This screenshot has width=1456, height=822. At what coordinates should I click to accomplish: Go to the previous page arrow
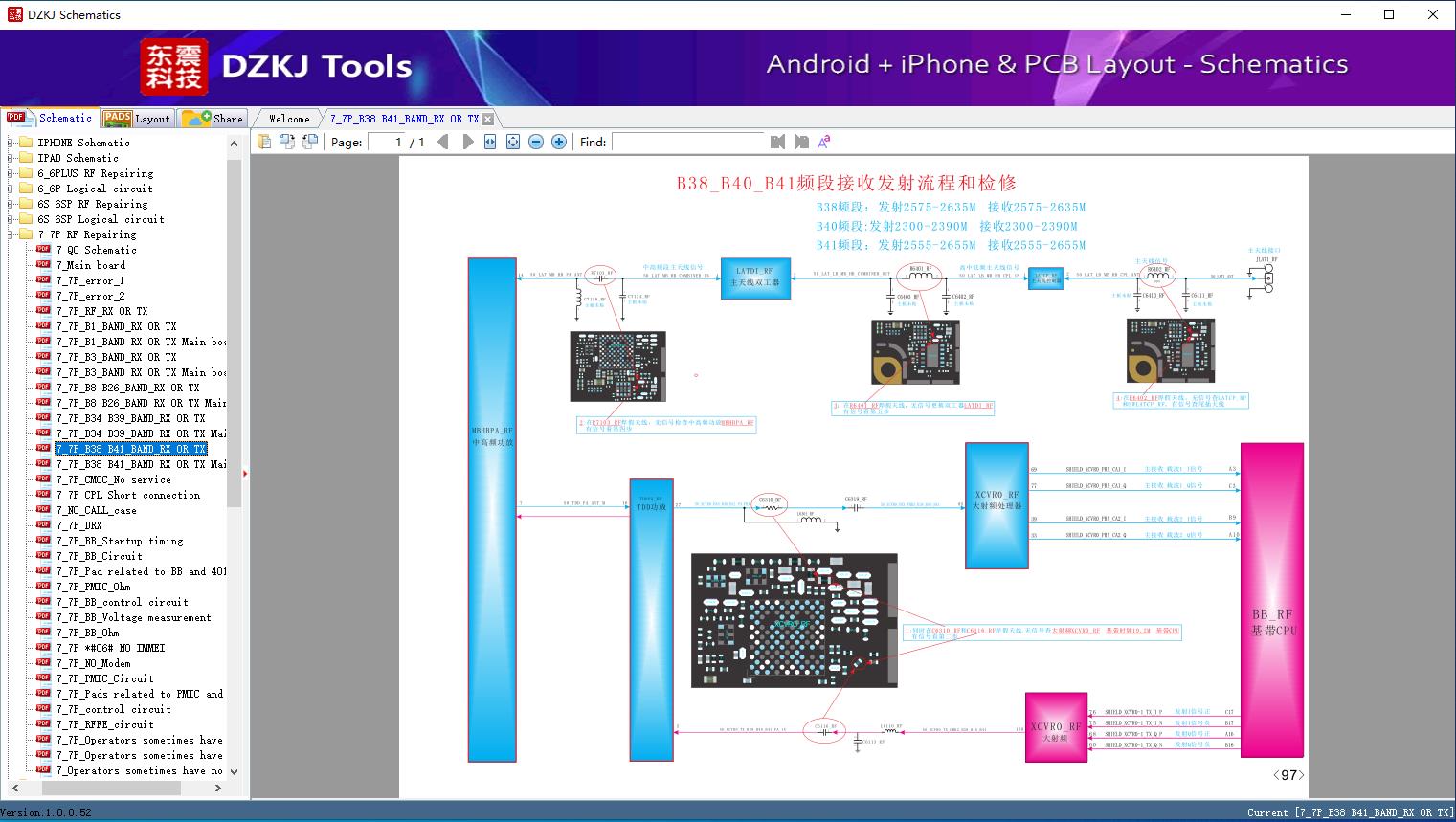[443, 142]
